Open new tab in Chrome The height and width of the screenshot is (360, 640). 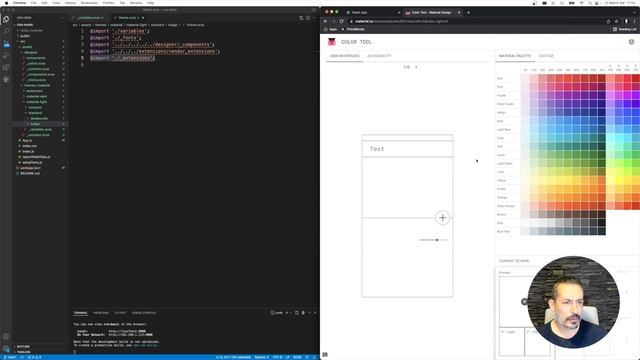click(x=468, y=13)
